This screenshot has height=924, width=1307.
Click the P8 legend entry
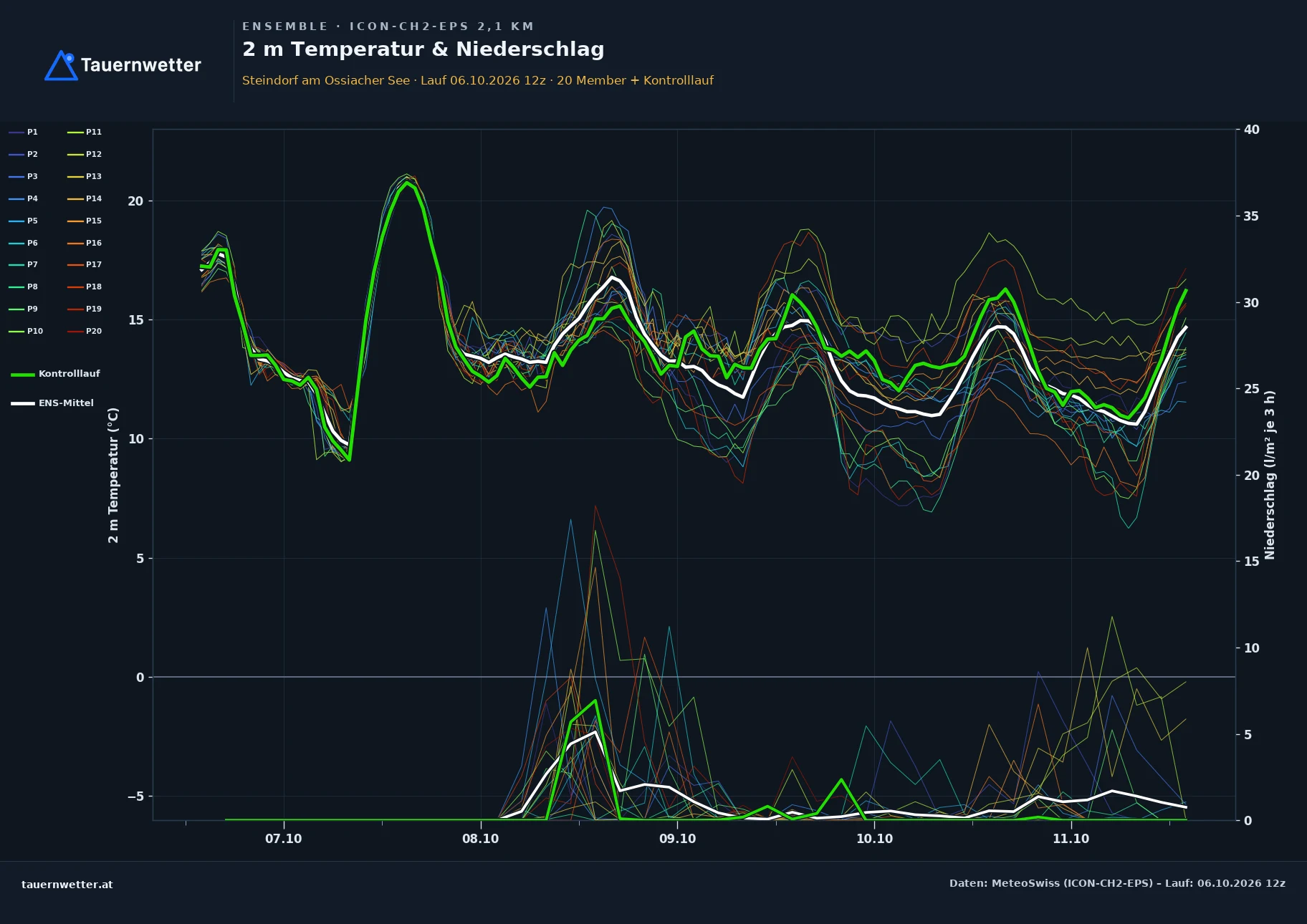coord(24,287)
